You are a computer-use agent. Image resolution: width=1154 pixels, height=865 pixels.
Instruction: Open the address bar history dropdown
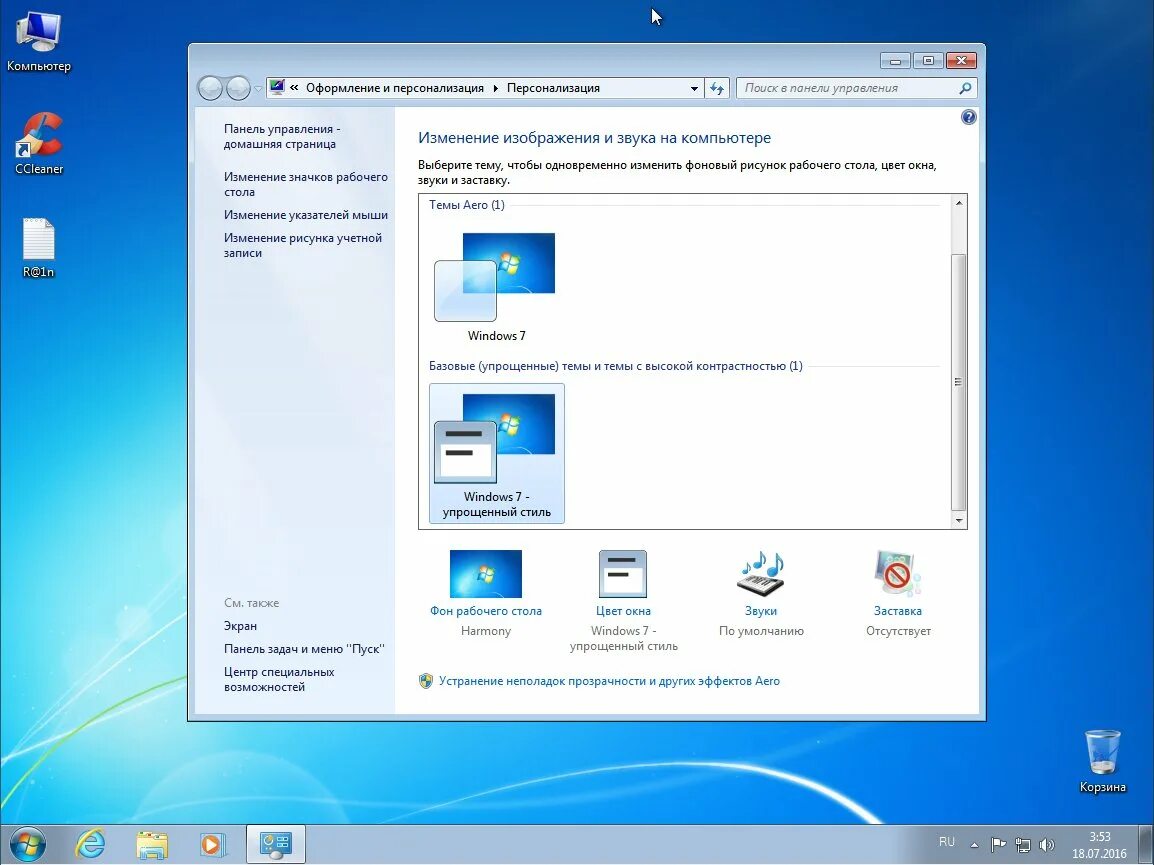[x=694, y=88]
